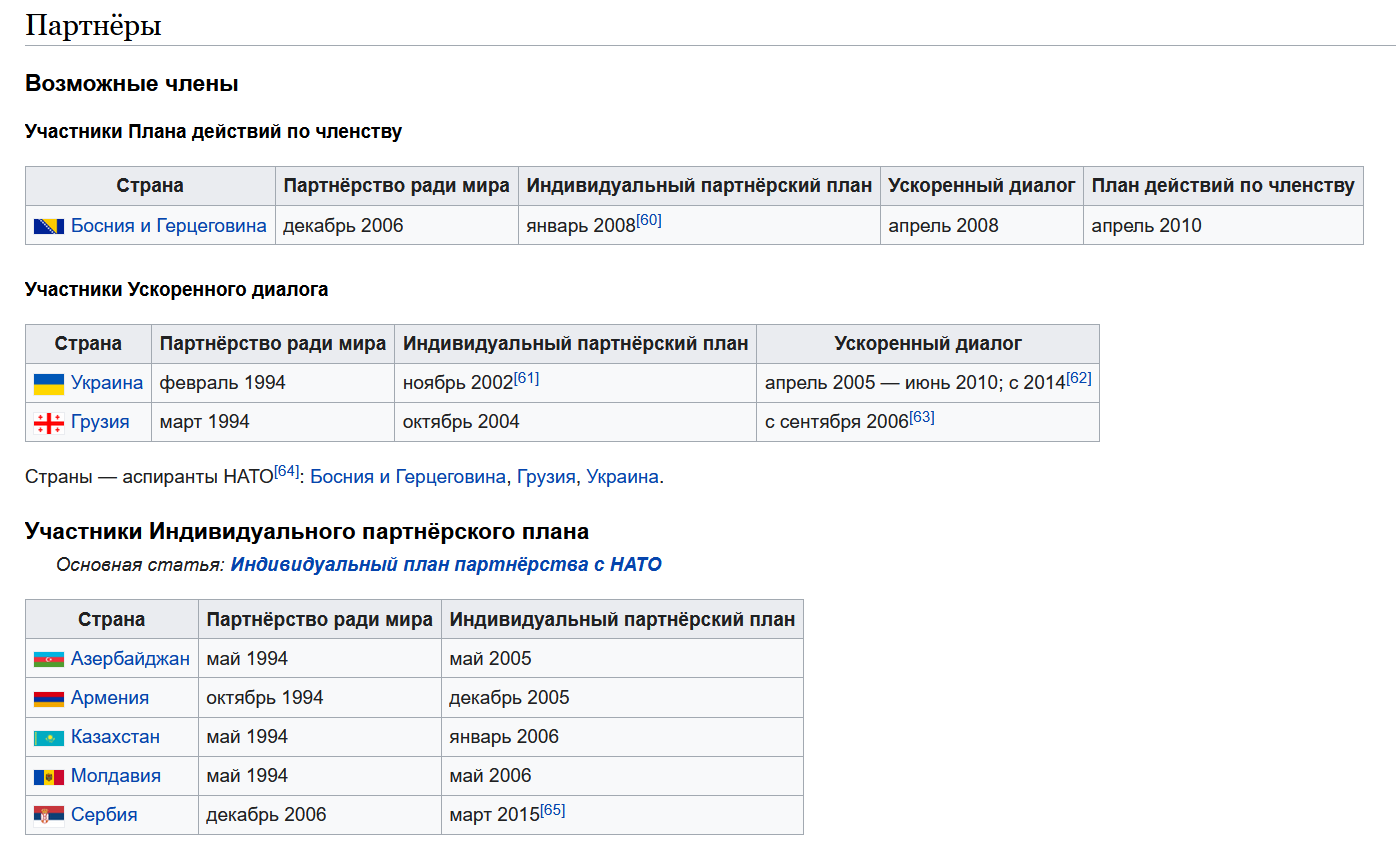Click the Serbia flag icon
The width and height of the screenshot is (1396, 849).
coord(49,815)
